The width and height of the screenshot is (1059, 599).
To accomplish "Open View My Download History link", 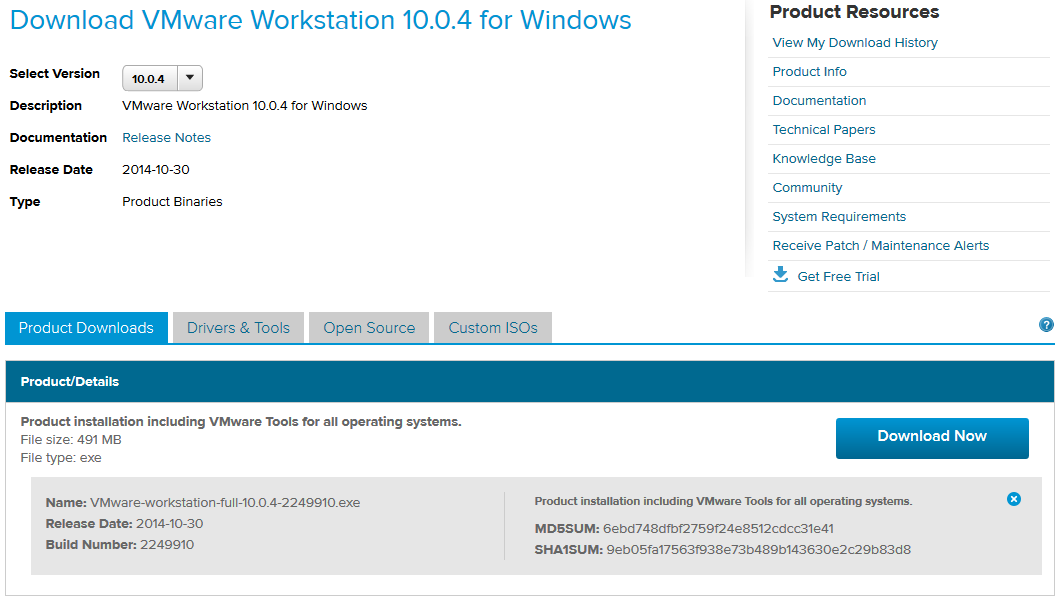I will [855, 43].
